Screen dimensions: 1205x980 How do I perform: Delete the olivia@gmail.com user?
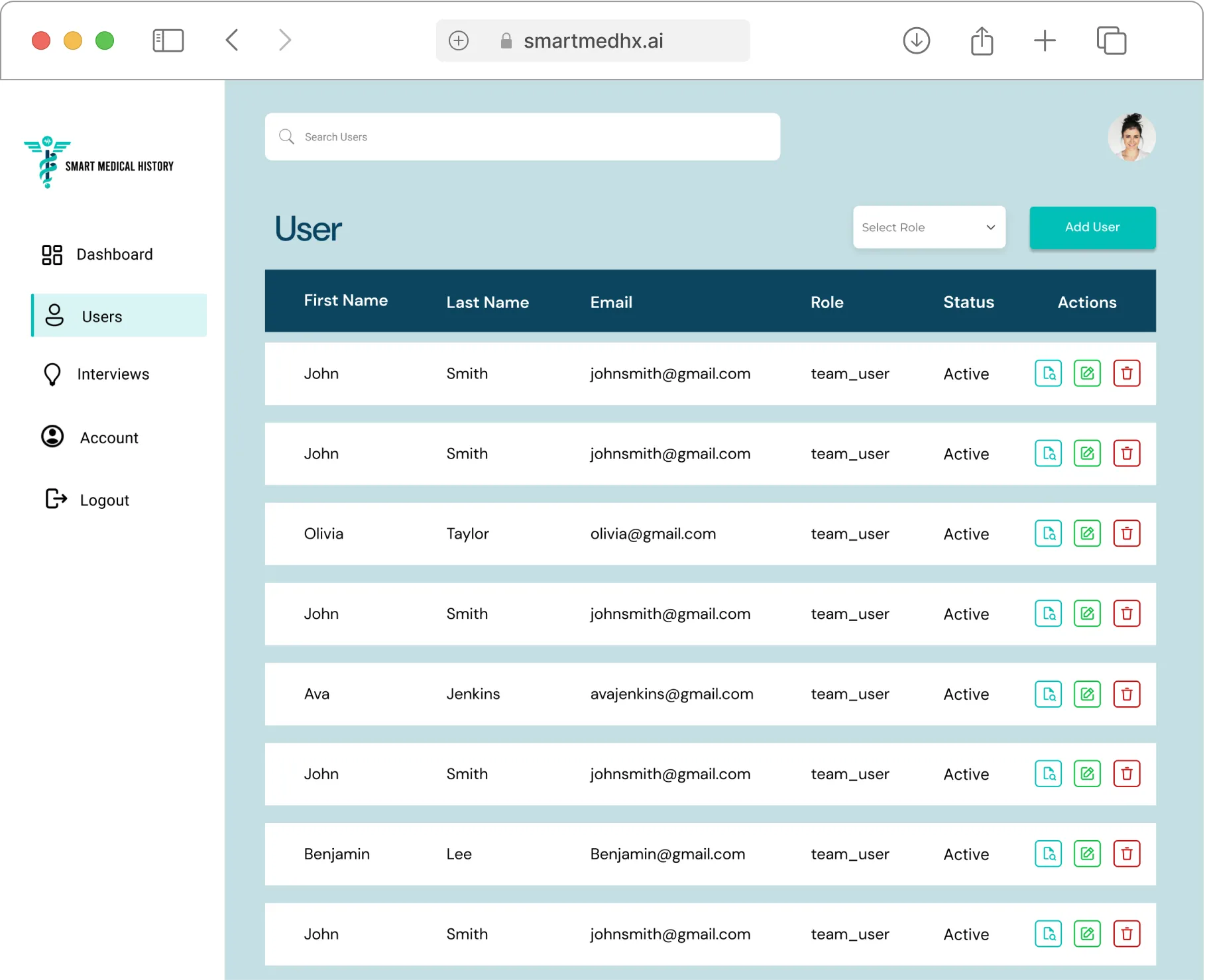tap(1126, 533)
